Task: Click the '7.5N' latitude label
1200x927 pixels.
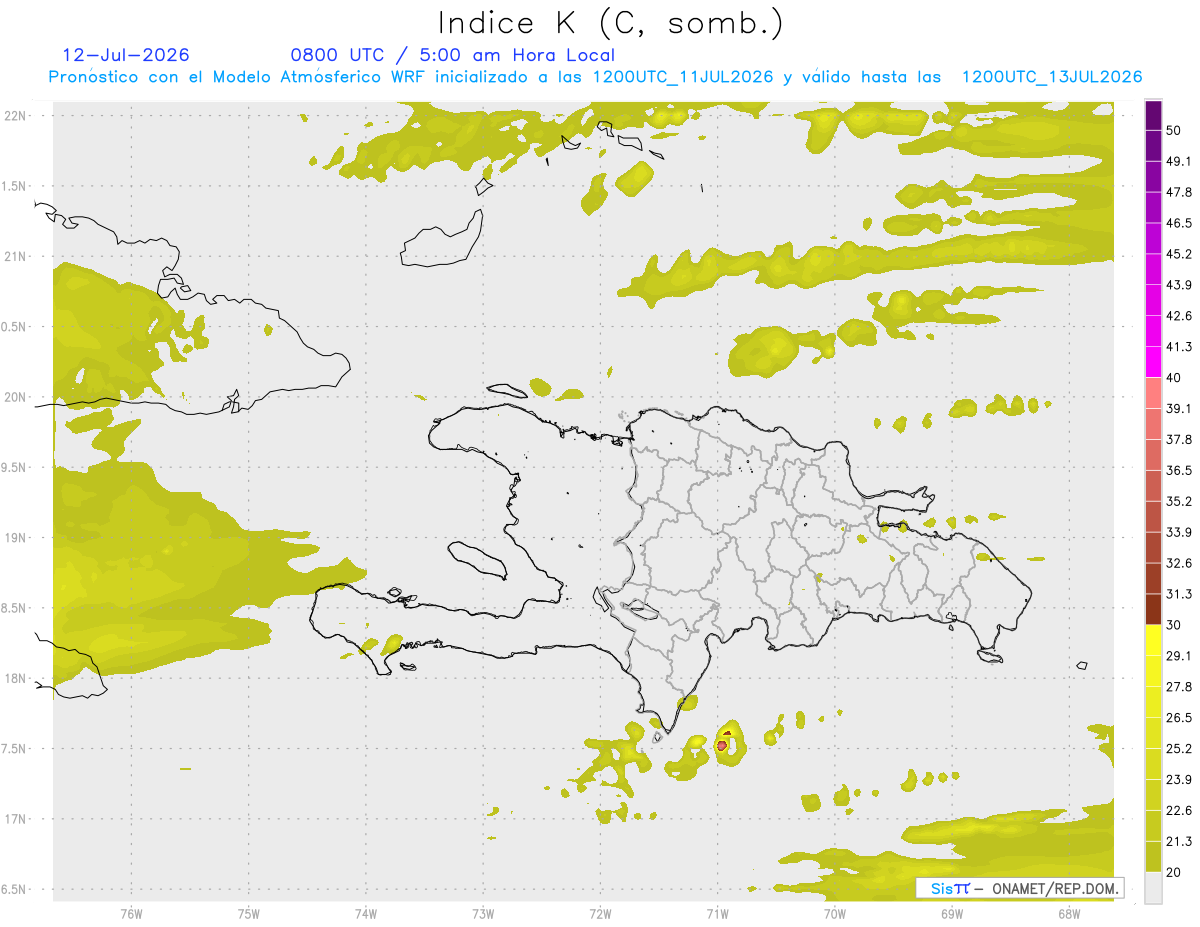Action: pos(15,749)
